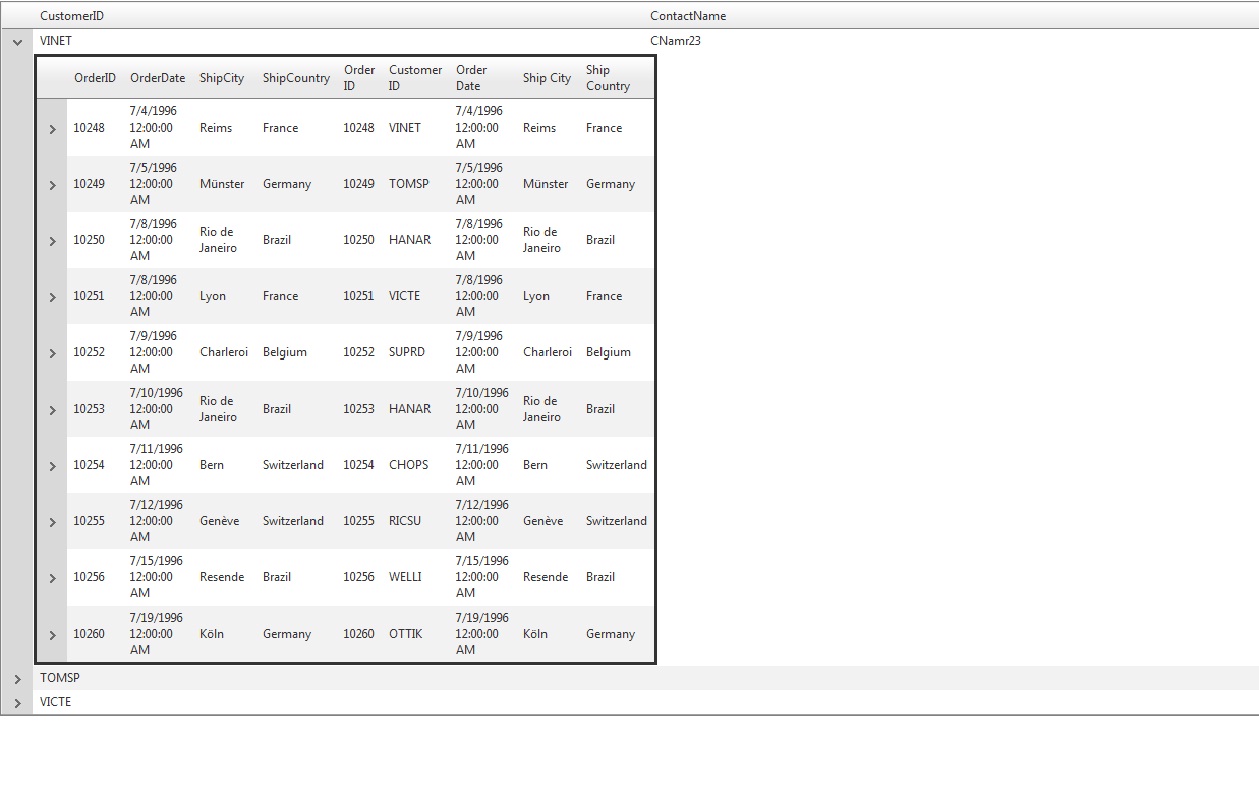The height and width of the screenshot is (812, 1259).
Task: Select the CHOPS customer ID cell
Action: click(409, 465)
